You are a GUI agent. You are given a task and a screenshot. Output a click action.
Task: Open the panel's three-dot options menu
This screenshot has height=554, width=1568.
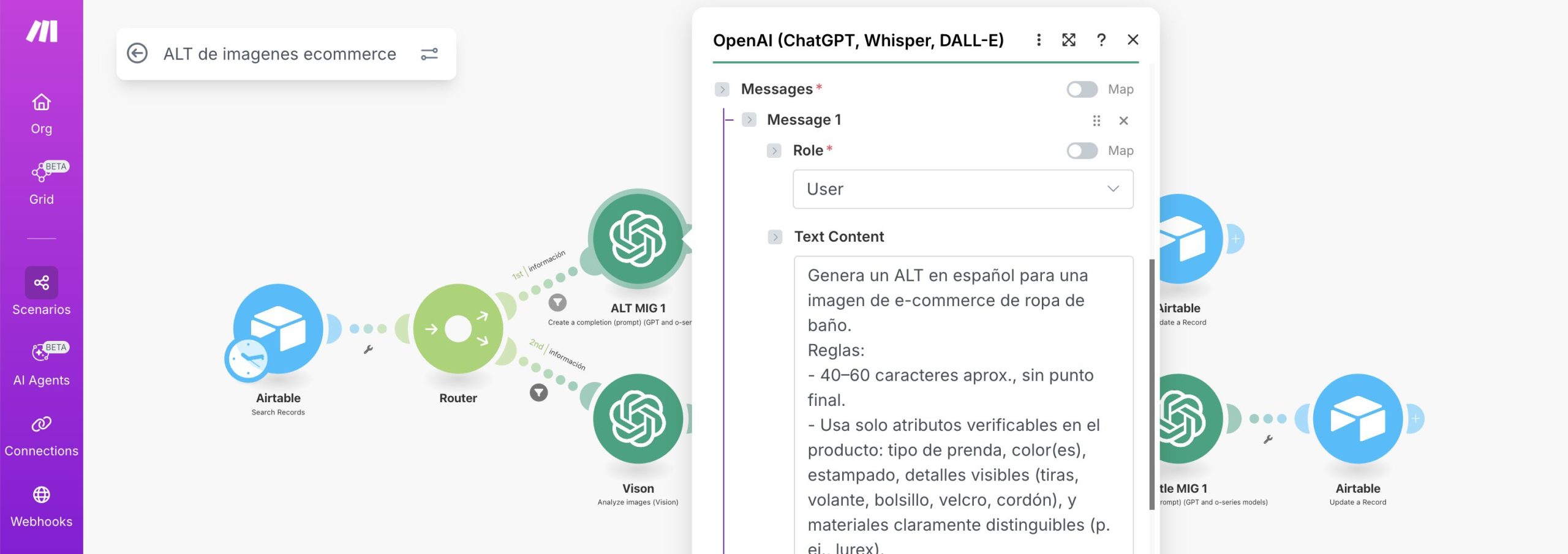(x=1038, y=40)
